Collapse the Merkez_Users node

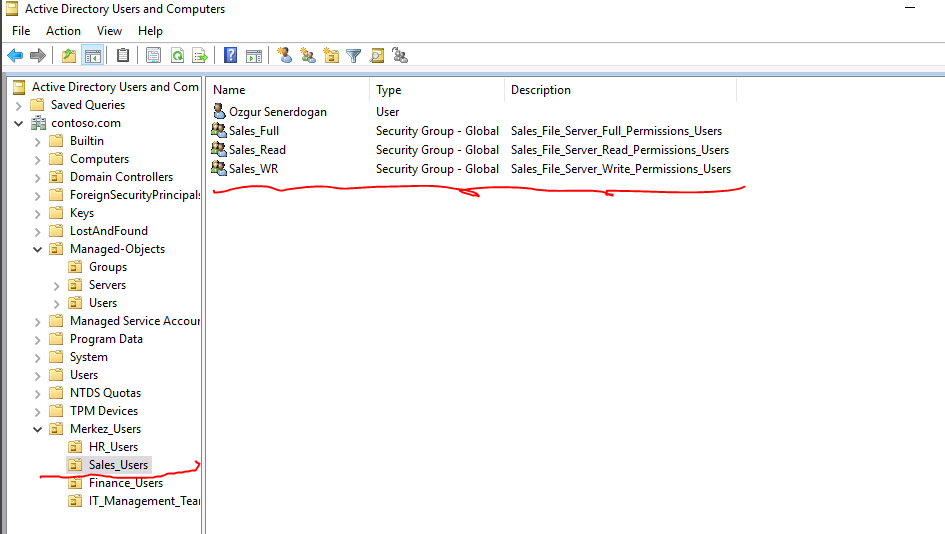pos(37,429)
